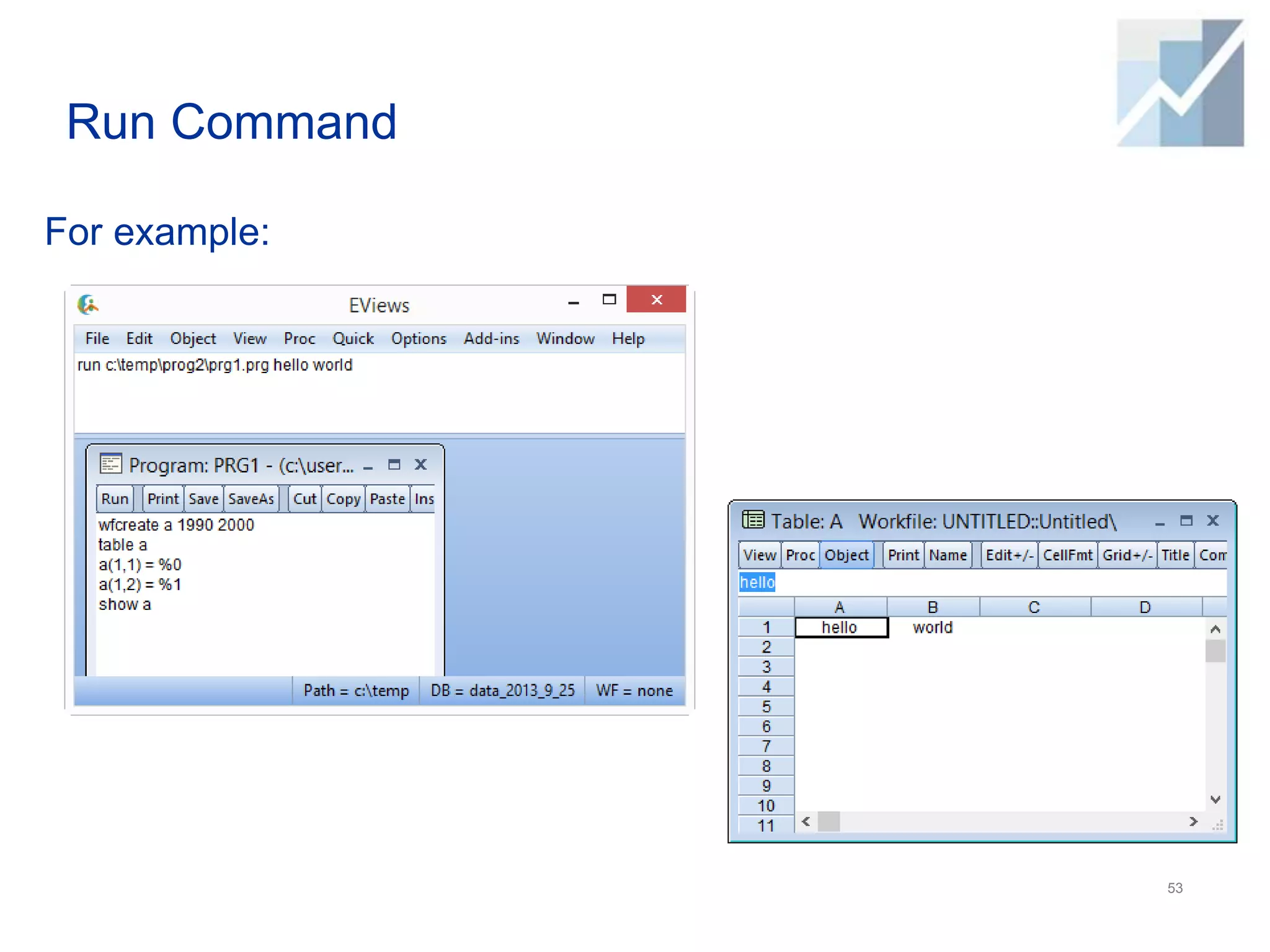
Task: Click View in the Table A toolbar
Action: [x=760, y=555]
